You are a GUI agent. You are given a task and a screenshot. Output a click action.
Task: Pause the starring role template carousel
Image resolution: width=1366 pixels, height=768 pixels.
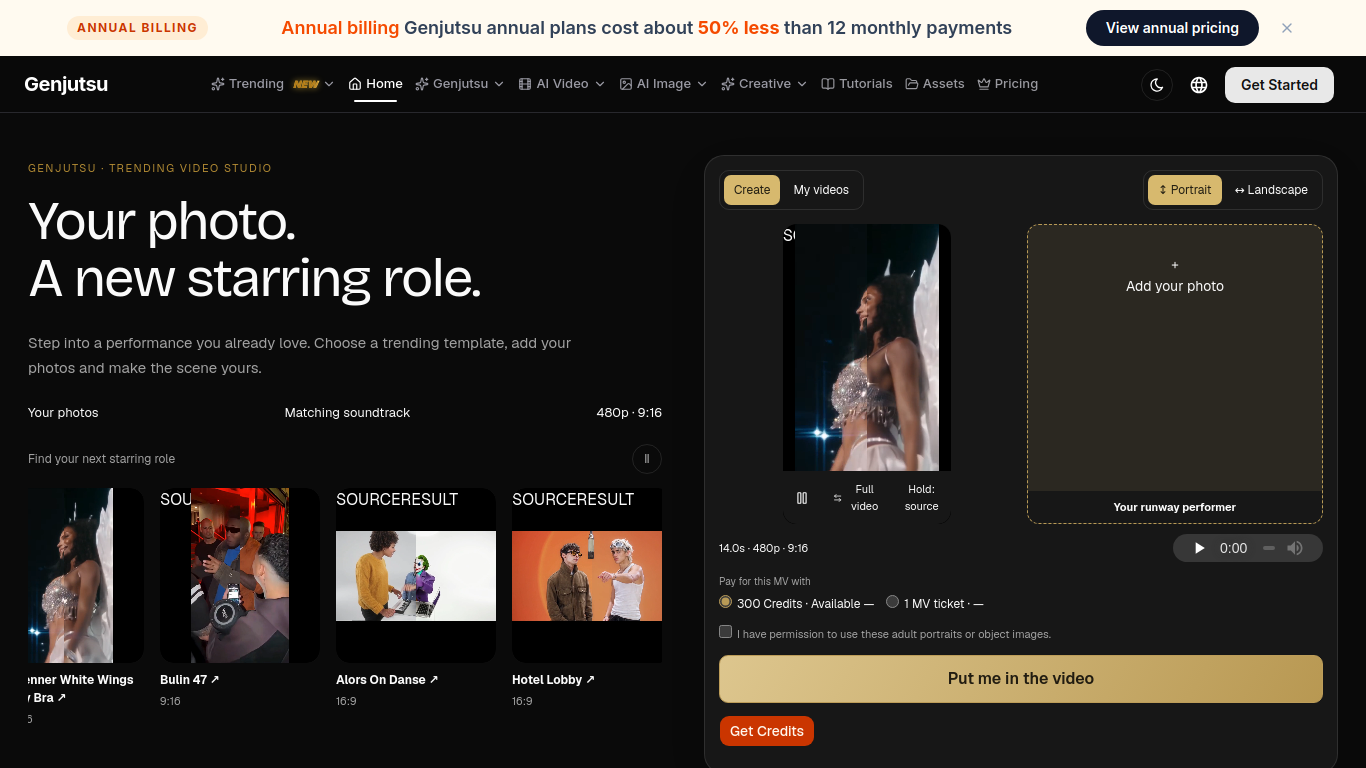pyautogui.click(x=647, y=459)
